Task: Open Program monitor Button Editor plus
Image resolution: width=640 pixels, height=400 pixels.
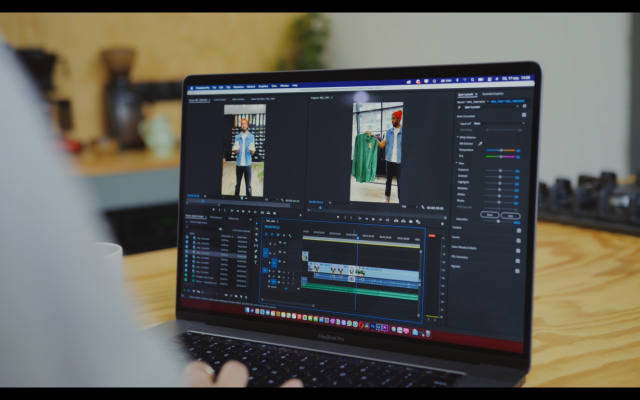Action: pyautogui.click(x=442, y=224)
